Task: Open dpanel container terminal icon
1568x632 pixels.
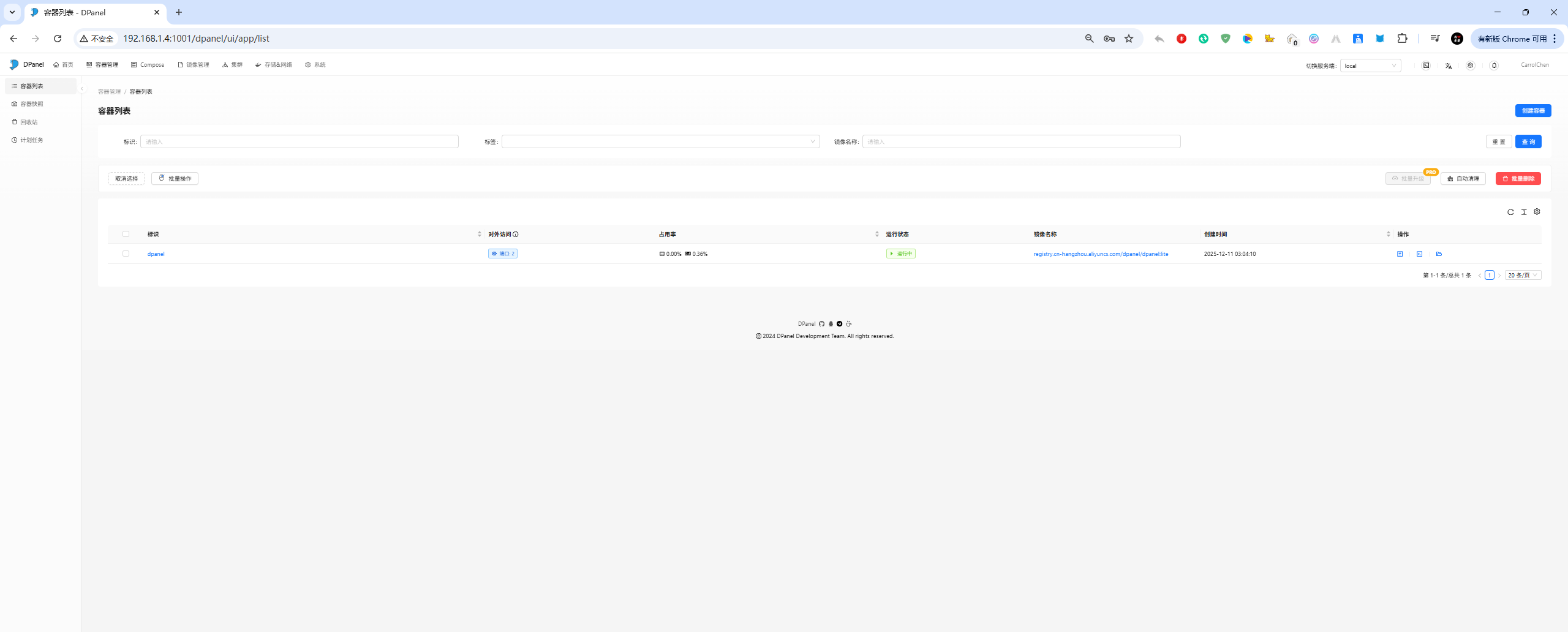Action: pos(1419,254)
